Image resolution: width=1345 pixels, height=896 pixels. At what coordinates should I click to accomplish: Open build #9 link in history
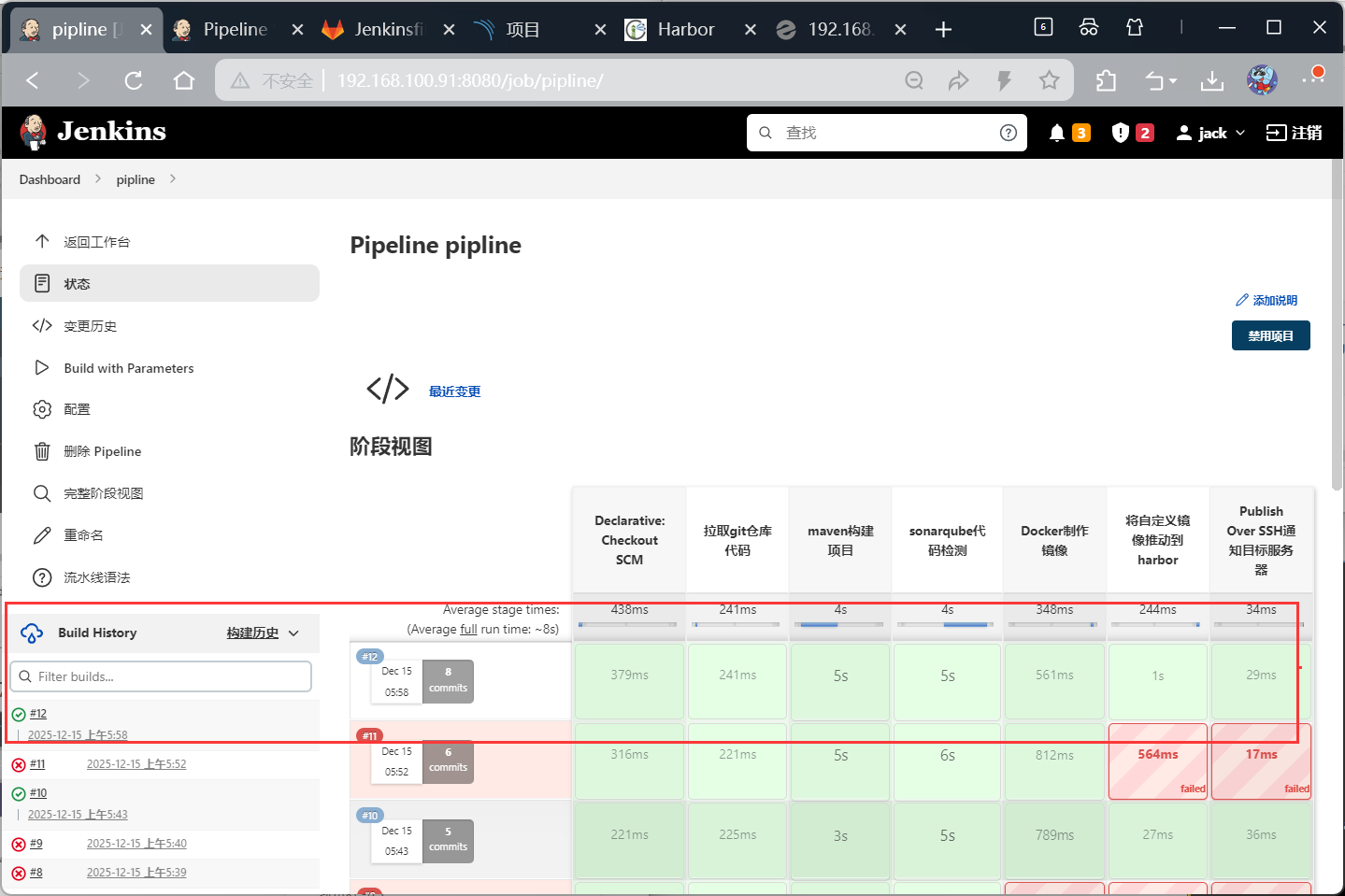coord(36,844)
